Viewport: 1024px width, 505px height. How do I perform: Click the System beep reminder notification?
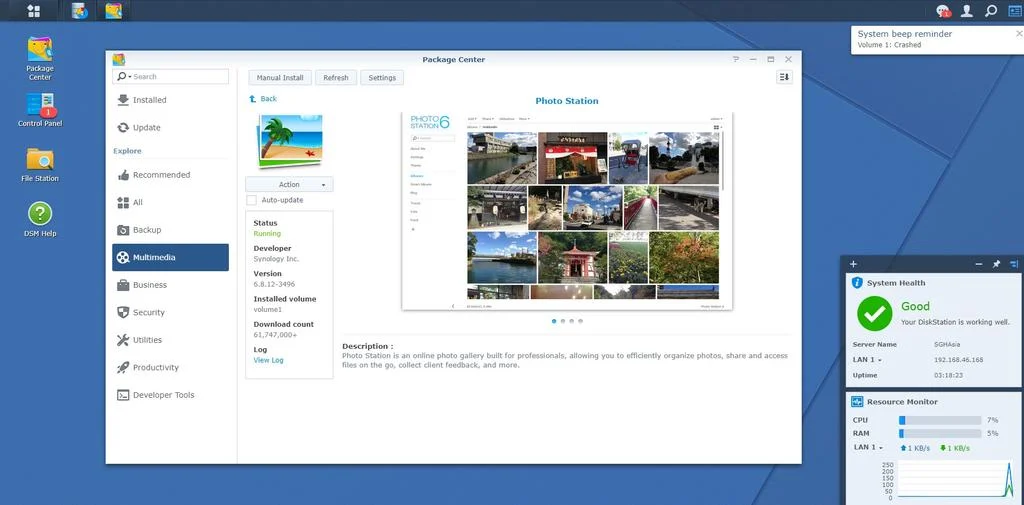point(938,39)
